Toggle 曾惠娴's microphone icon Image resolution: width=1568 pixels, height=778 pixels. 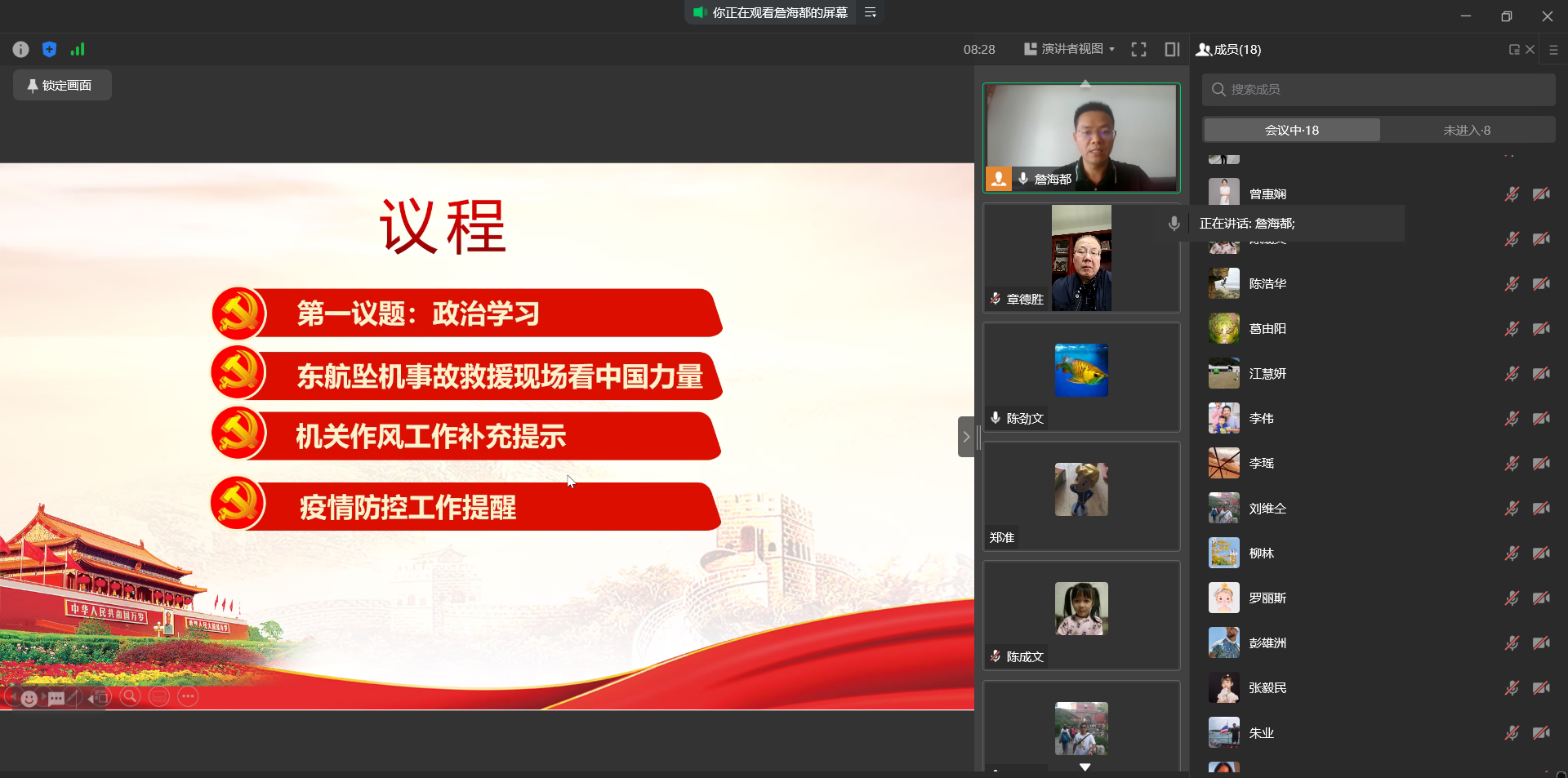(x=1512, y=194)
